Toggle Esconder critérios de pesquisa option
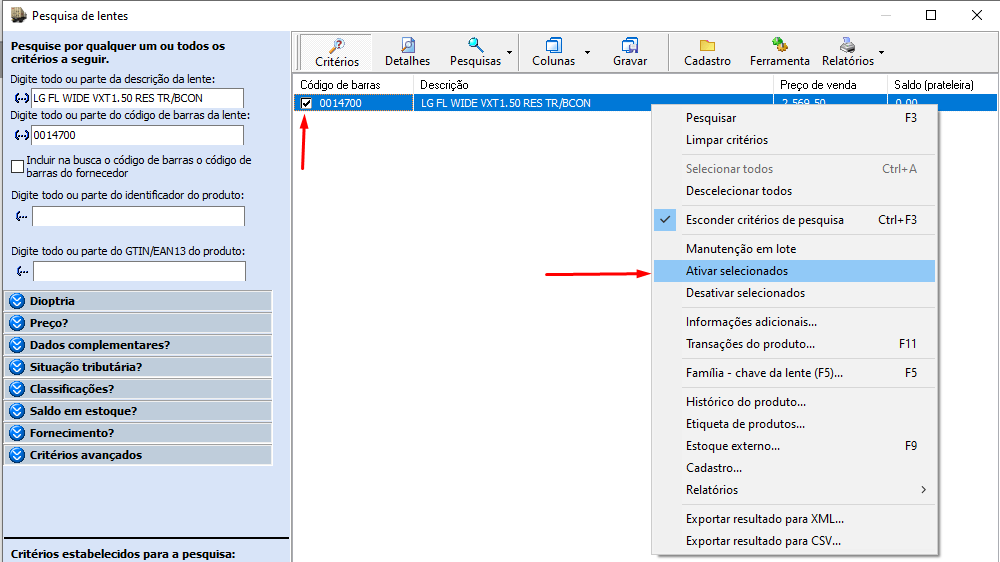 (764, 220)
